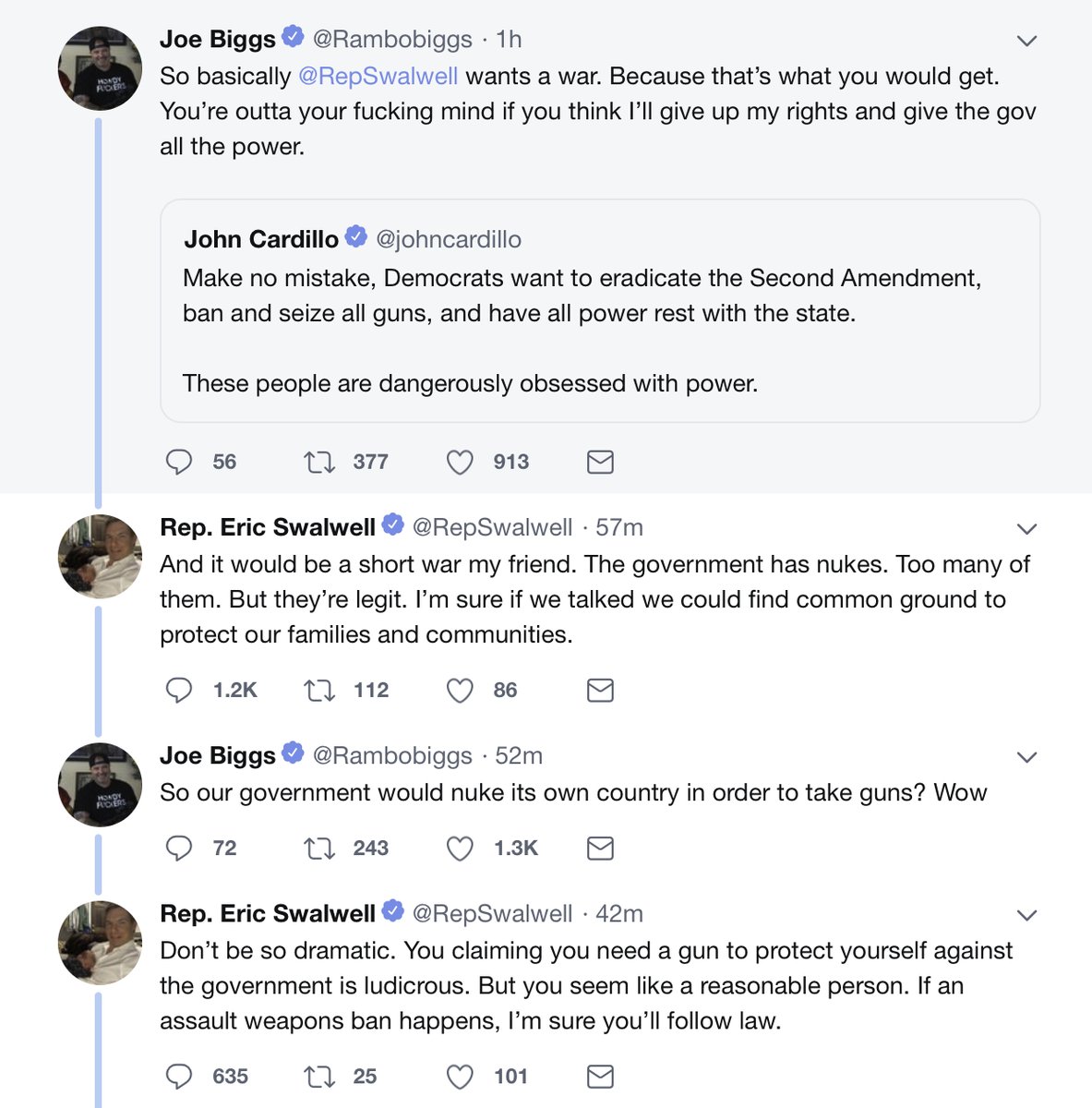The height and width of the screenshot is (1108, 1092).
Task: Like the tweet with 913 likes
Action: [x=460, y=462]
